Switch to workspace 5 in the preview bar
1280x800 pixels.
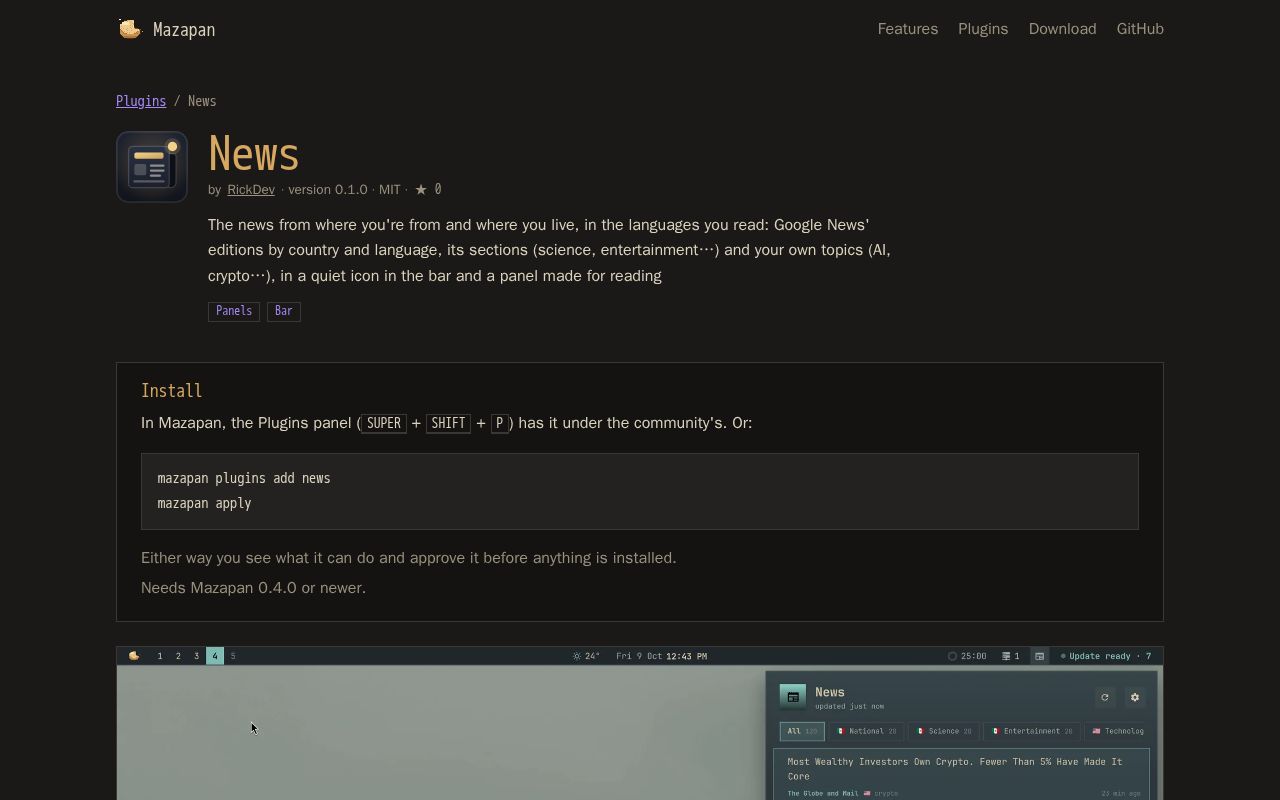233,656
